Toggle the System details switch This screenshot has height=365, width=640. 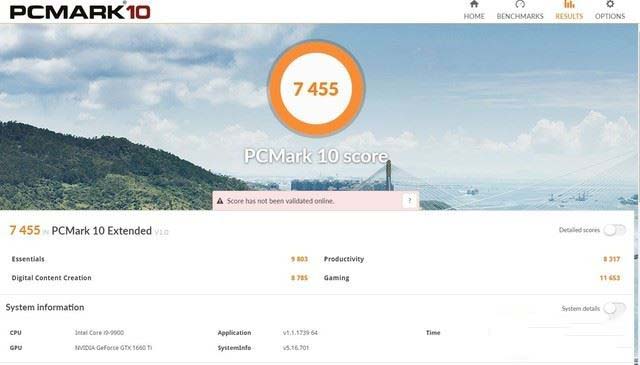tap(615, 308)
